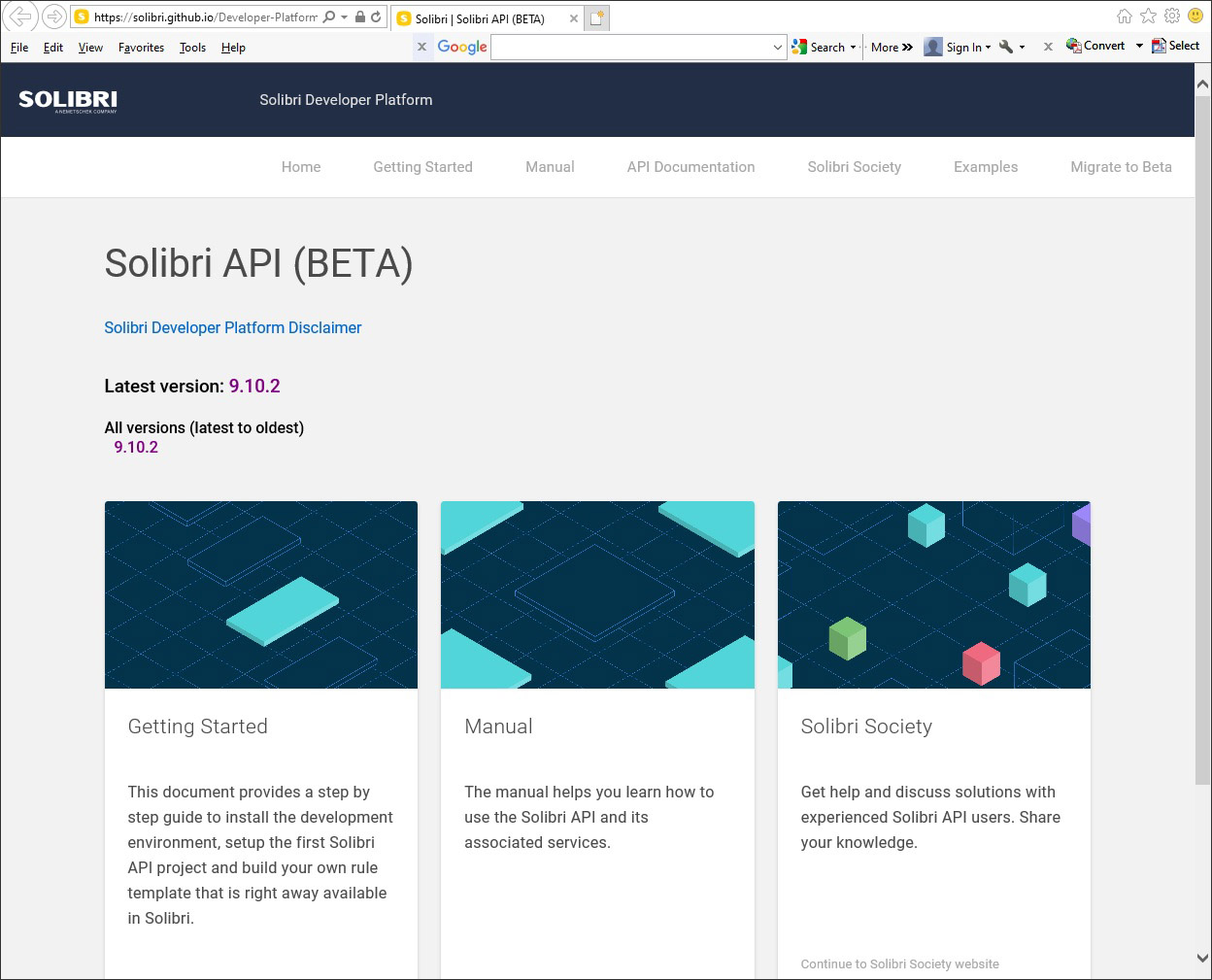This screenshot has height=980, width=1212.
Task: Click the Convert toolbar button
Action: 1095,46
